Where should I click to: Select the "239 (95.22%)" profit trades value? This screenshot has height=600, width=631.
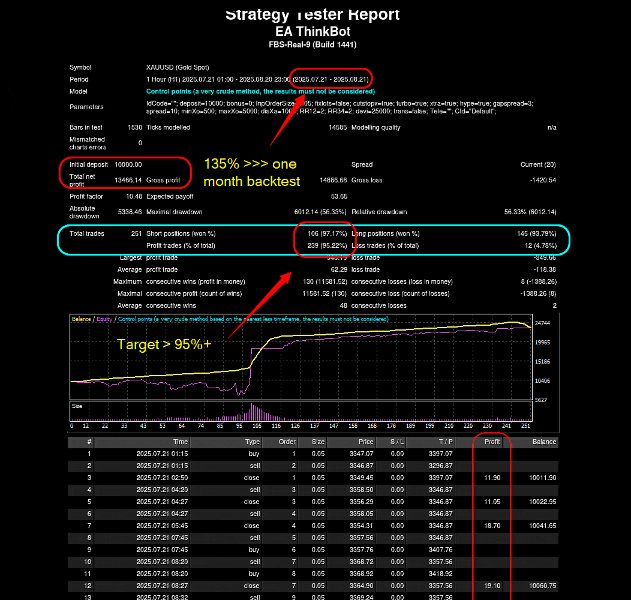pos(327,246)
